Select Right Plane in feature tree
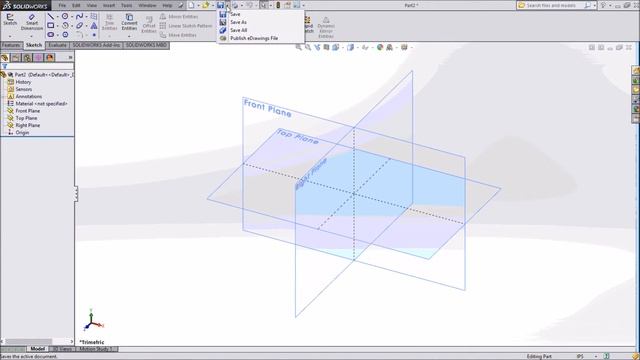This screenshot has width=640, height=360. [x=28, y=125]
